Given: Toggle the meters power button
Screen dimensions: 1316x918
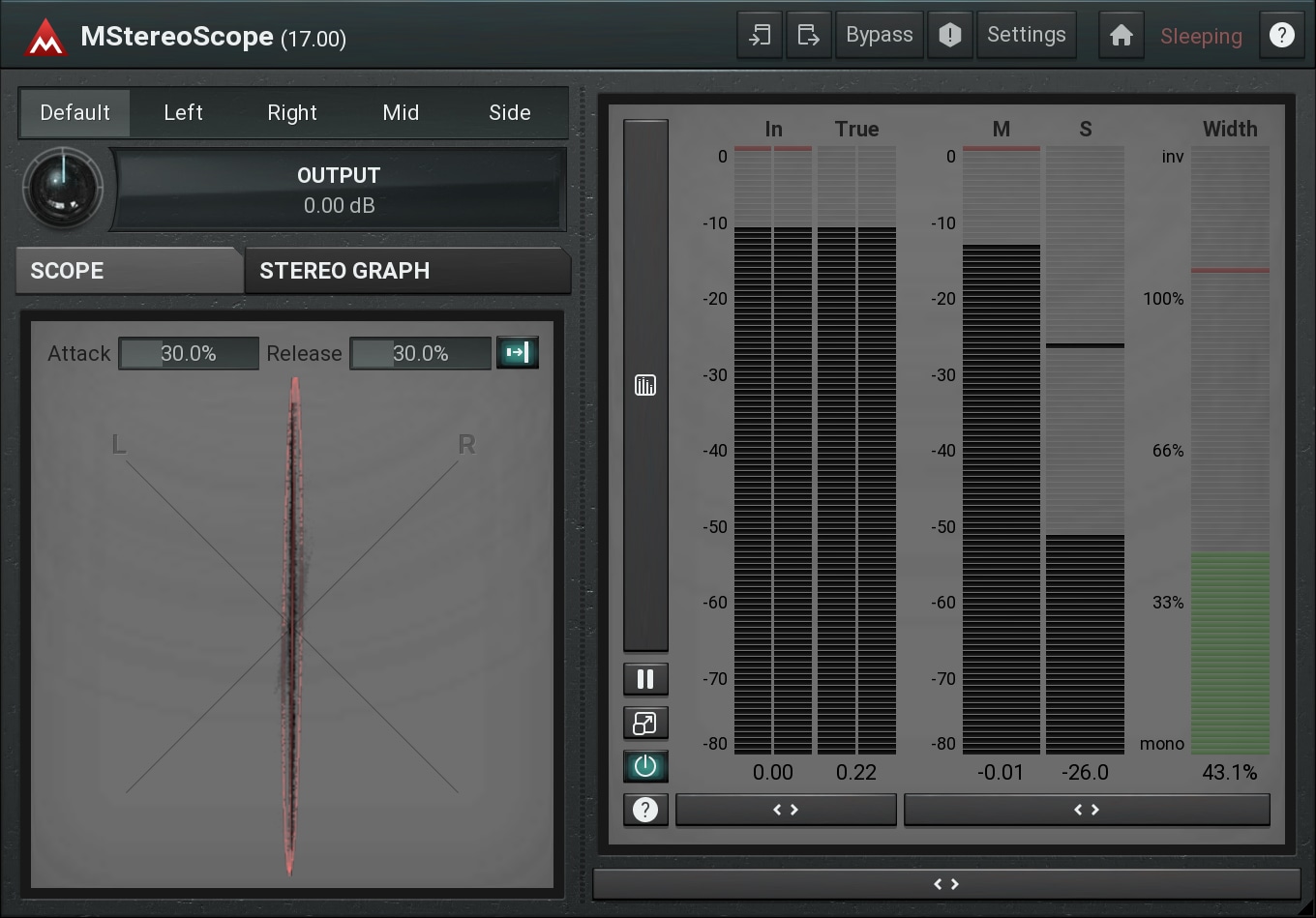Looking at the screenshot, I should [x=645, y=766].
